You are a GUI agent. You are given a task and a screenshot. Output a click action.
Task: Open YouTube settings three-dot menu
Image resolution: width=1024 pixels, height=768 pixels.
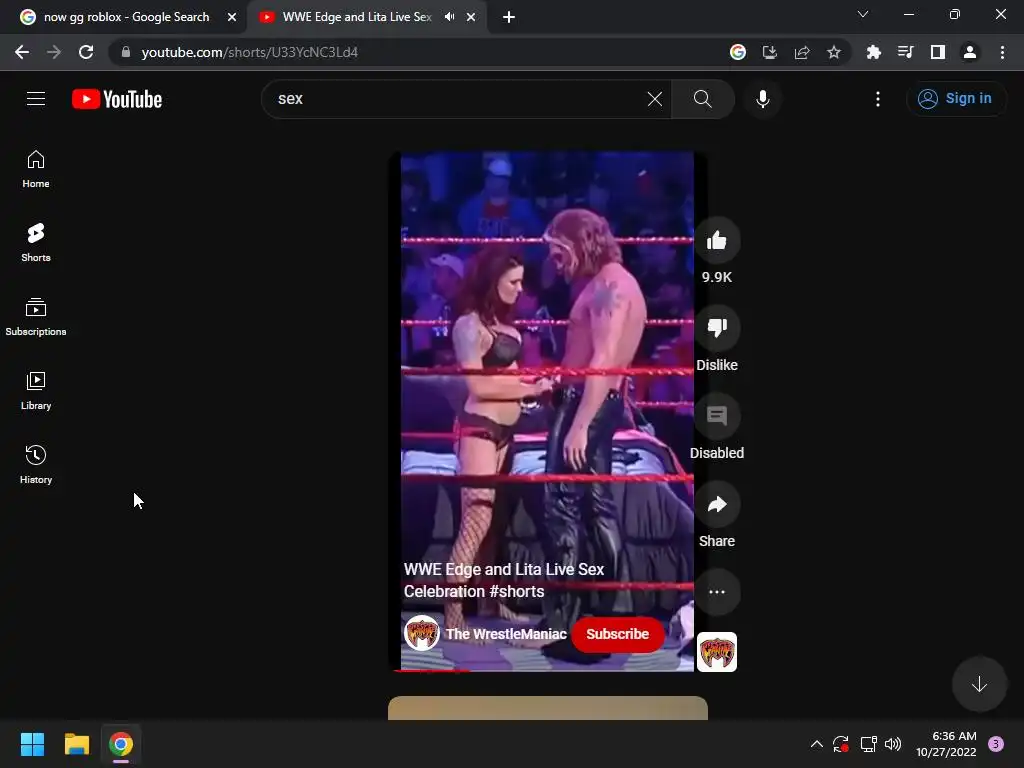point(878,99)
